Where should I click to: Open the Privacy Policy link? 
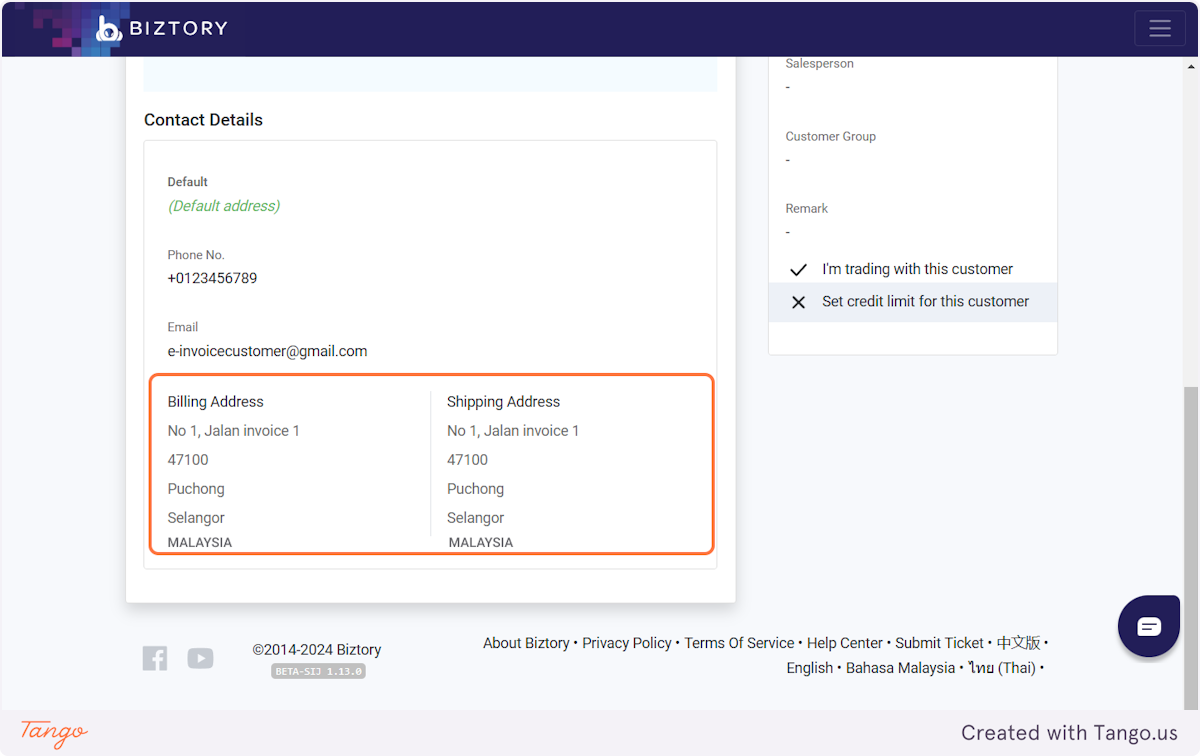click(627, 643)
